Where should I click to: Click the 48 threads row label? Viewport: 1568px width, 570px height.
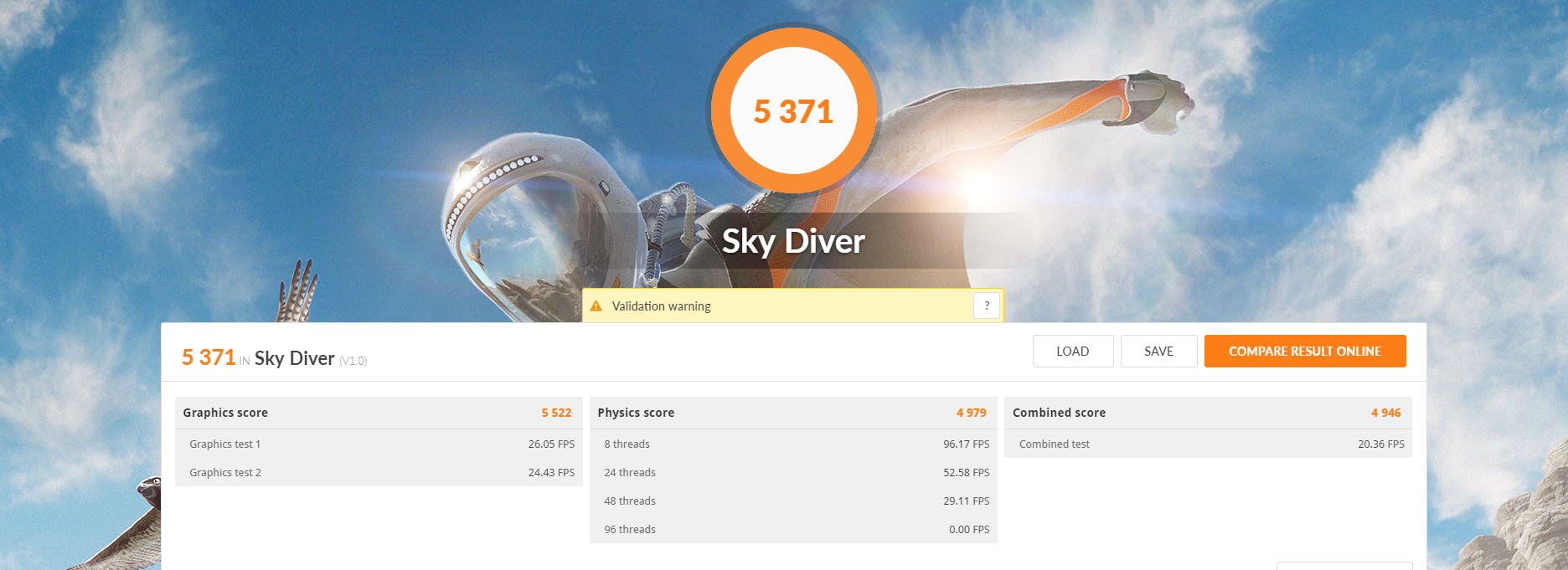[x=630, y=501]
